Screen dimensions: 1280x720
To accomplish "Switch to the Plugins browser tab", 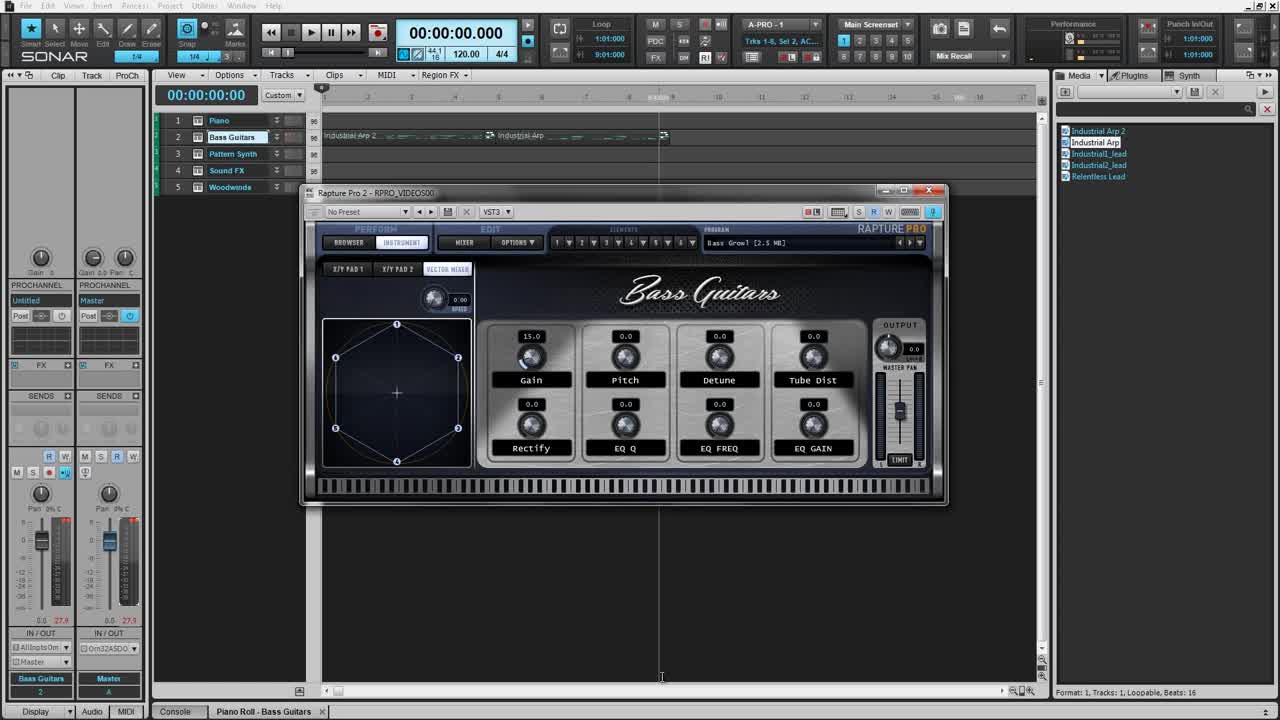I will click(x=1134, y=75).
